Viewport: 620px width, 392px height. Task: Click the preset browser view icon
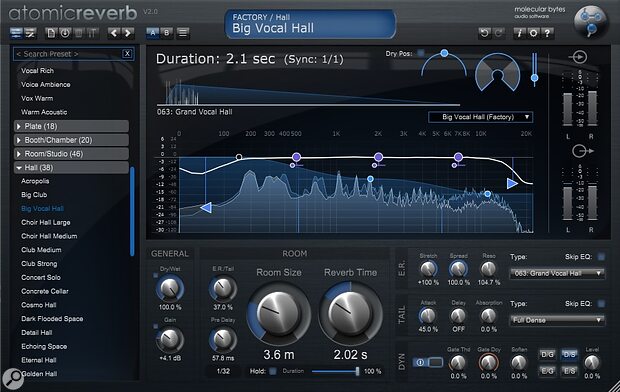tap(16, 33)
